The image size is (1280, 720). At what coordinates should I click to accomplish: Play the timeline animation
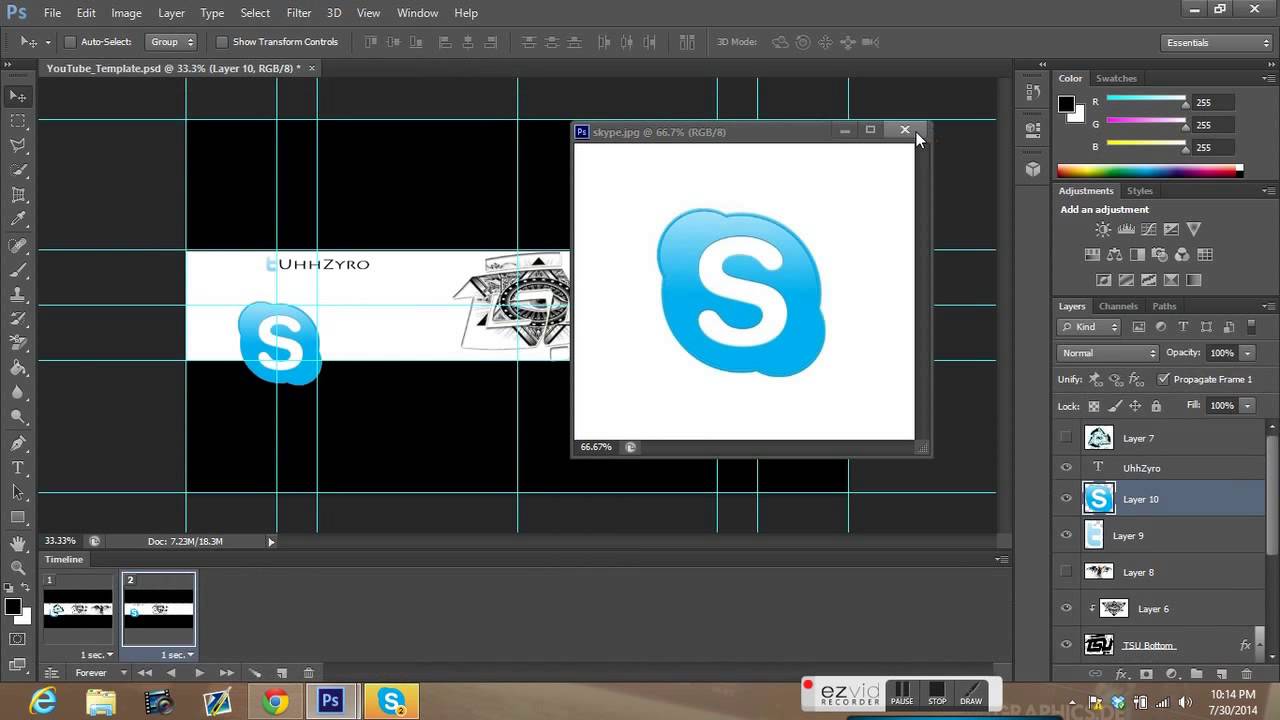click(199, 673)
